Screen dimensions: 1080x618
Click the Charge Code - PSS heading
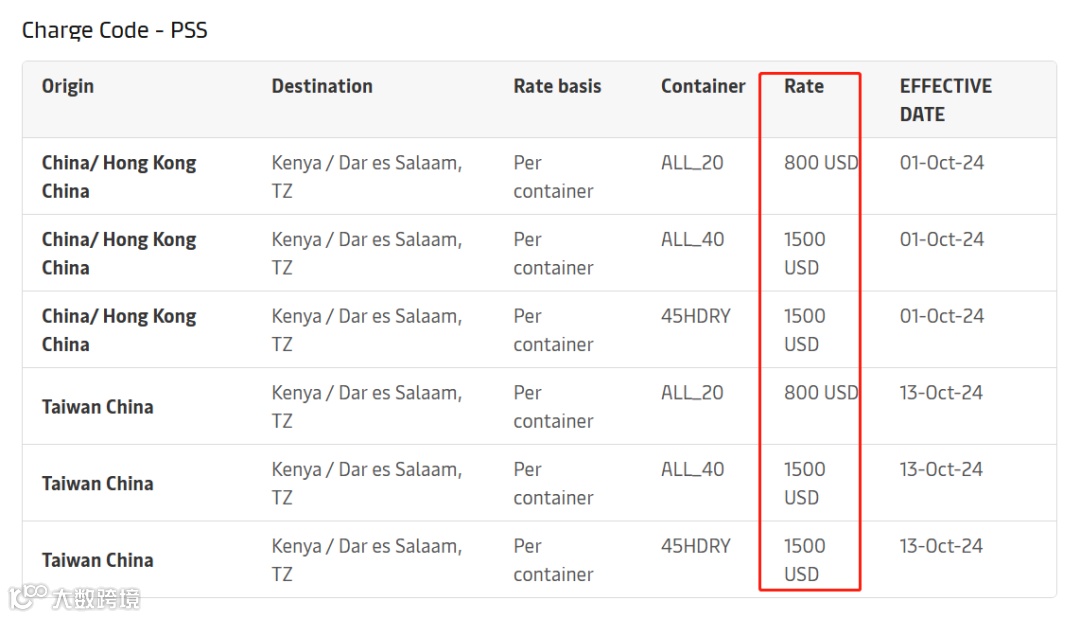point(115,30)
